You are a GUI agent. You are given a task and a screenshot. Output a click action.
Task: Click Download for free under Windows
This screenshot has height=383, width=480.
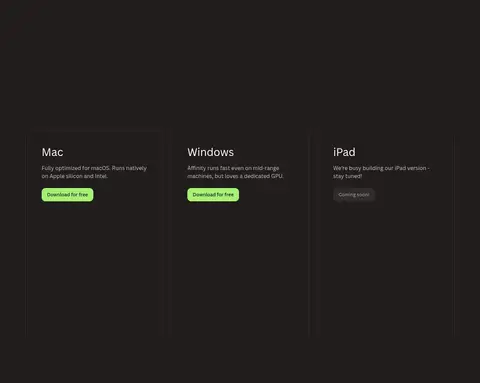213,195
